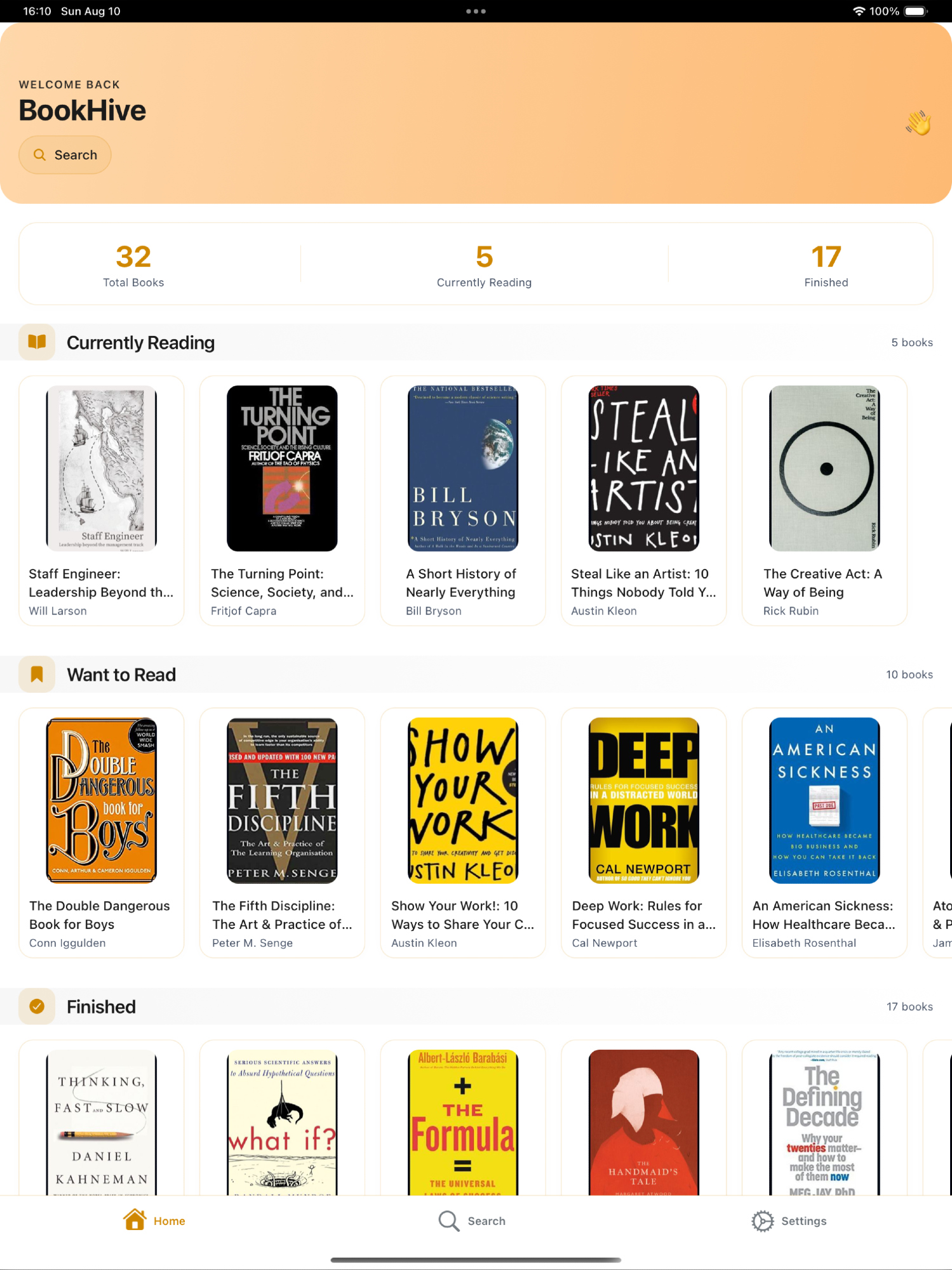Tap the magnifying glass in bottom bar
Viewport: 952px width, 1270px height.
[x=448, y=1220]
